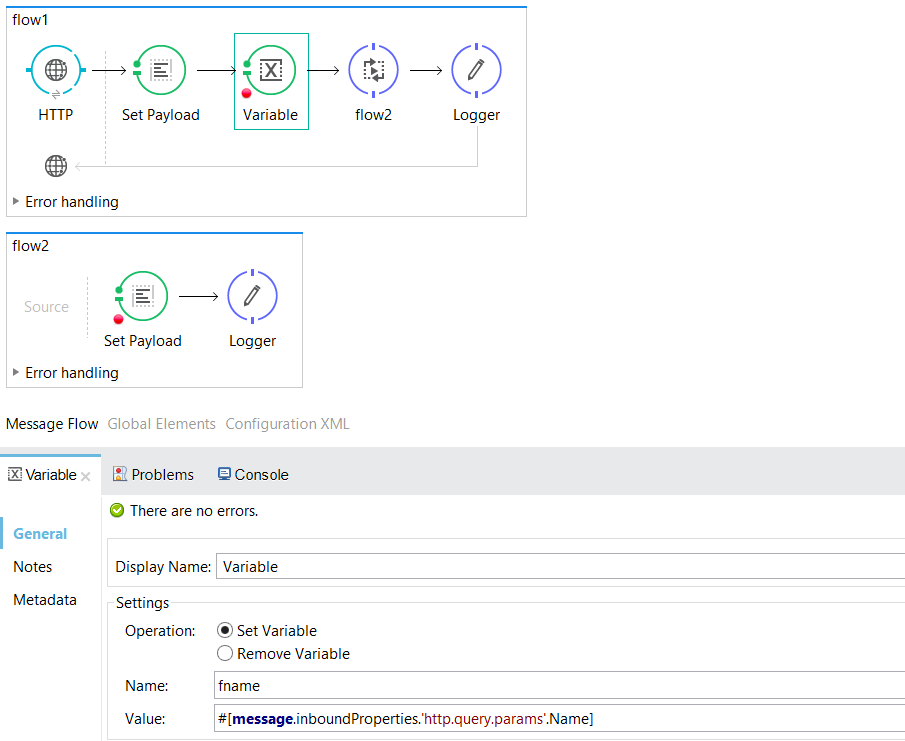Switch to the Global Elements tab
The image size is (905, 741).
161,424
